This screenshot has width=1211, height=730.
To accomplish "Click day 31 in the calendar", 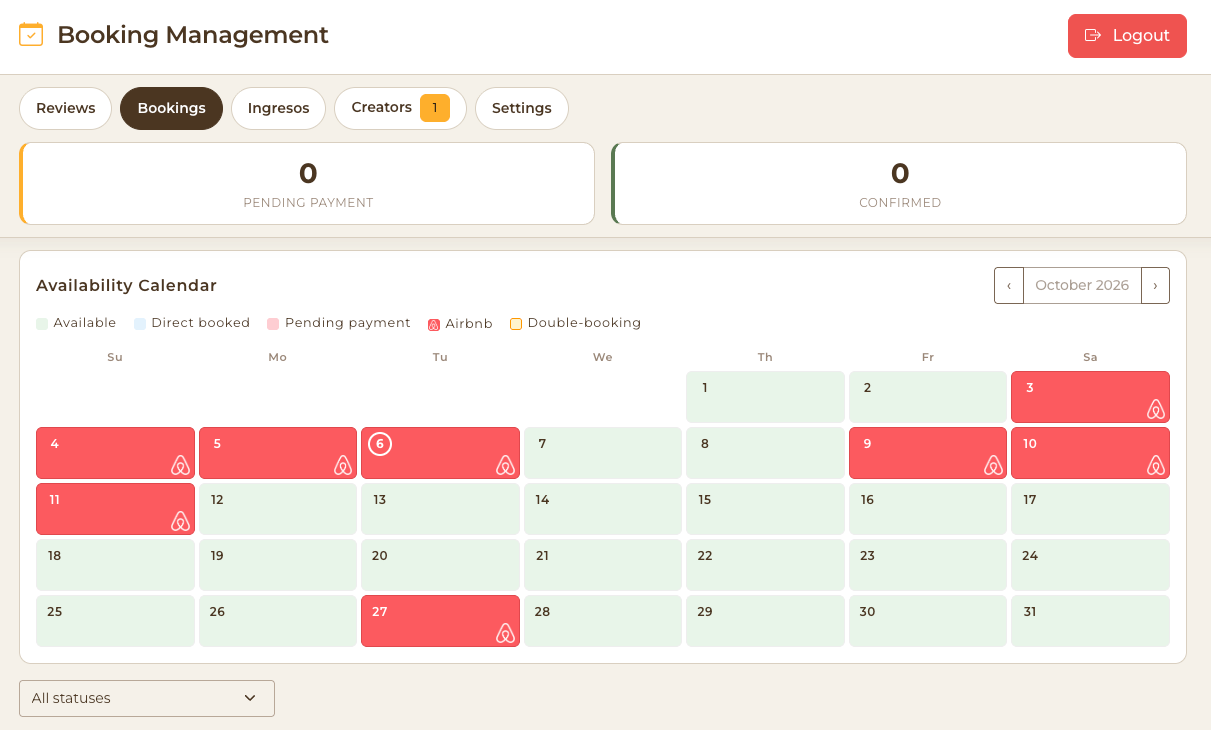I will coord(1090,621).
